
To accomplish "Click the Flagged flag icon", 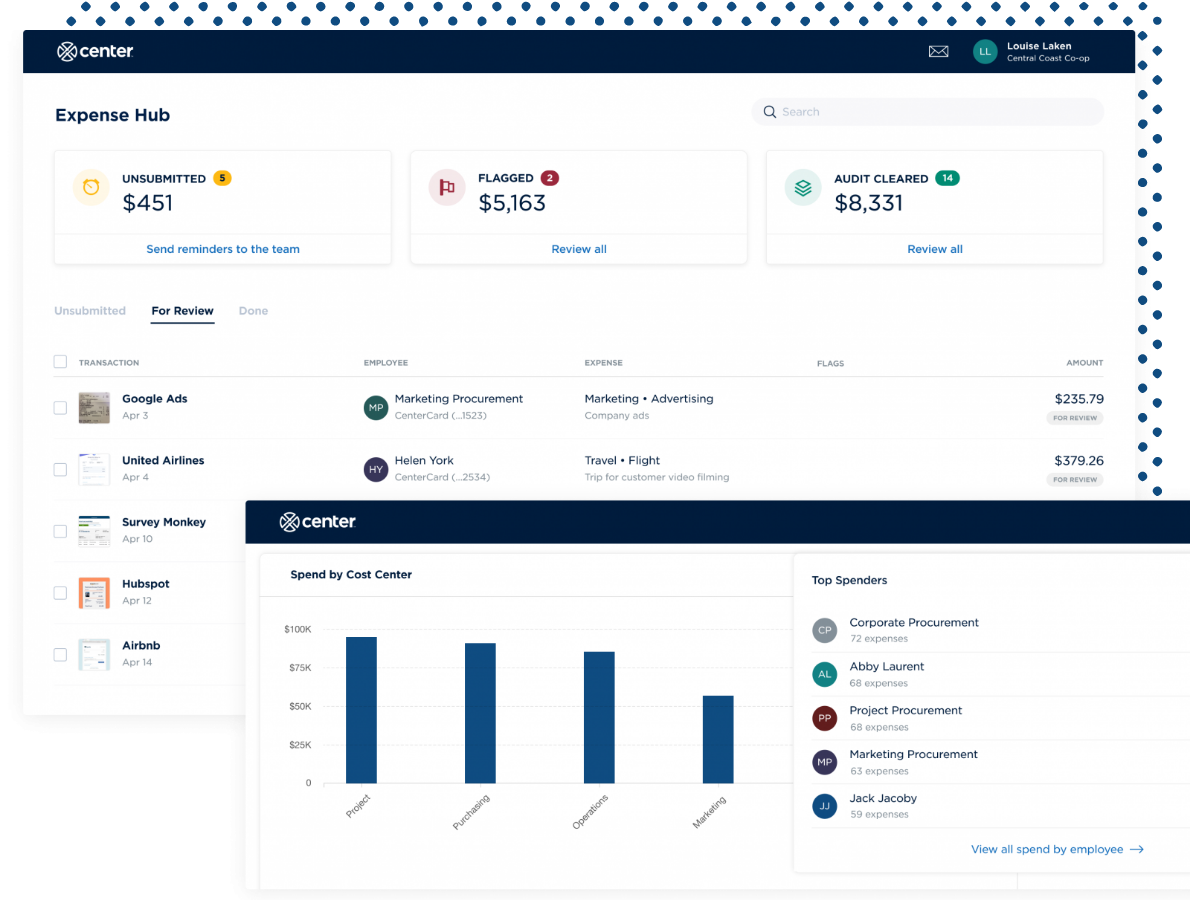I will tap(447, 187).
